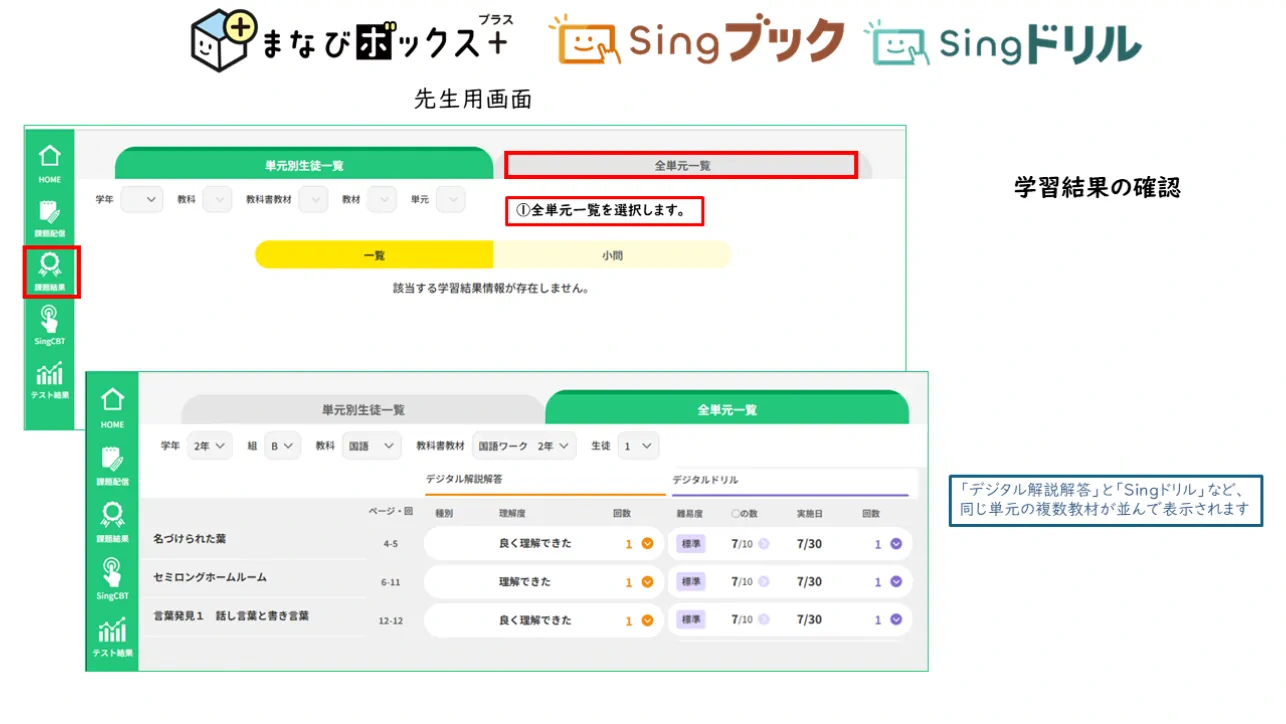
Task: Select the gray 単元別生徒一覧 tab
Action: [363, 410]
